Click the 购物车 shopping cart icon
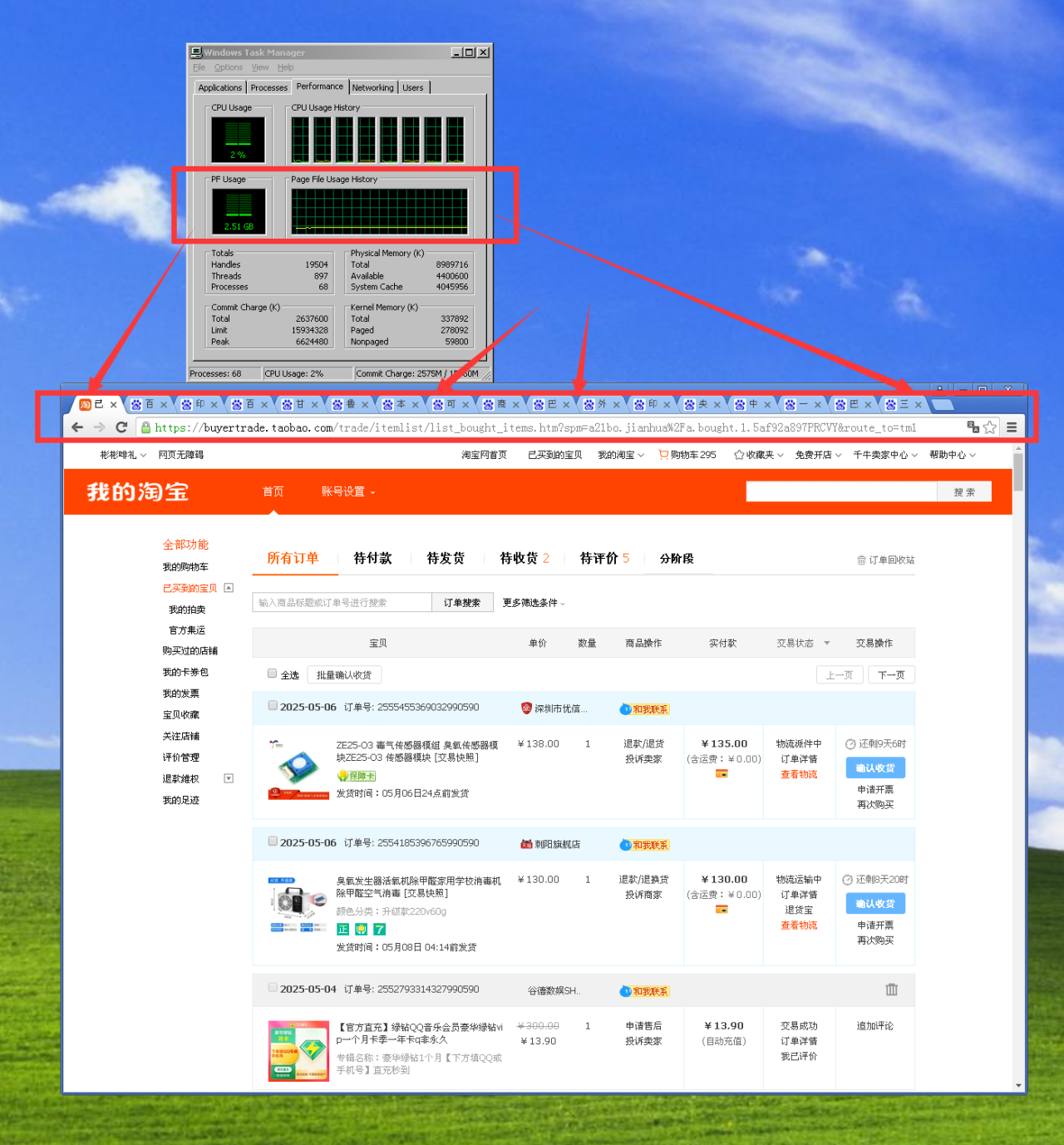Viewport: 1064px width, 1145px height. (x=663, y=455)
